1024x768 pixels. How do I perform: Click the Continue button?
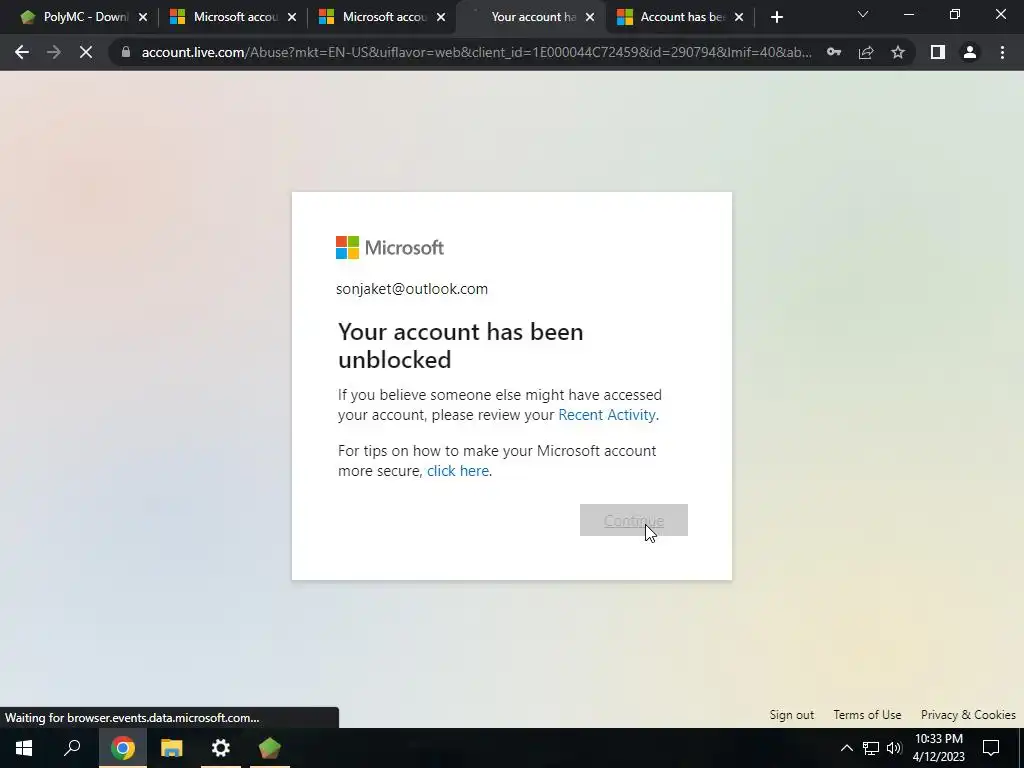(x=633, y=520)
